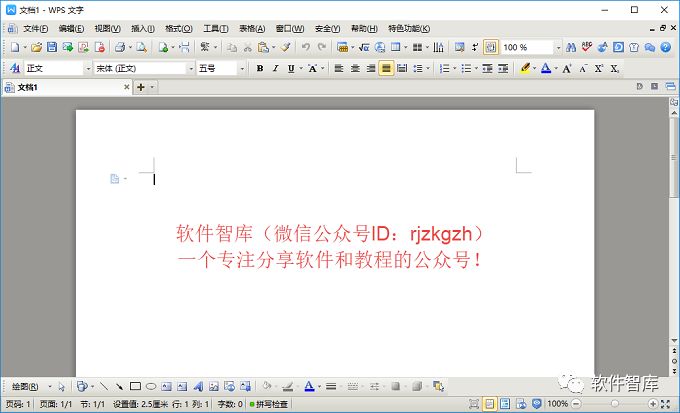This screenshot has width=680, height=413.
Task: Save the document with the floppy disk icon
Action: [x=52, y=47]
